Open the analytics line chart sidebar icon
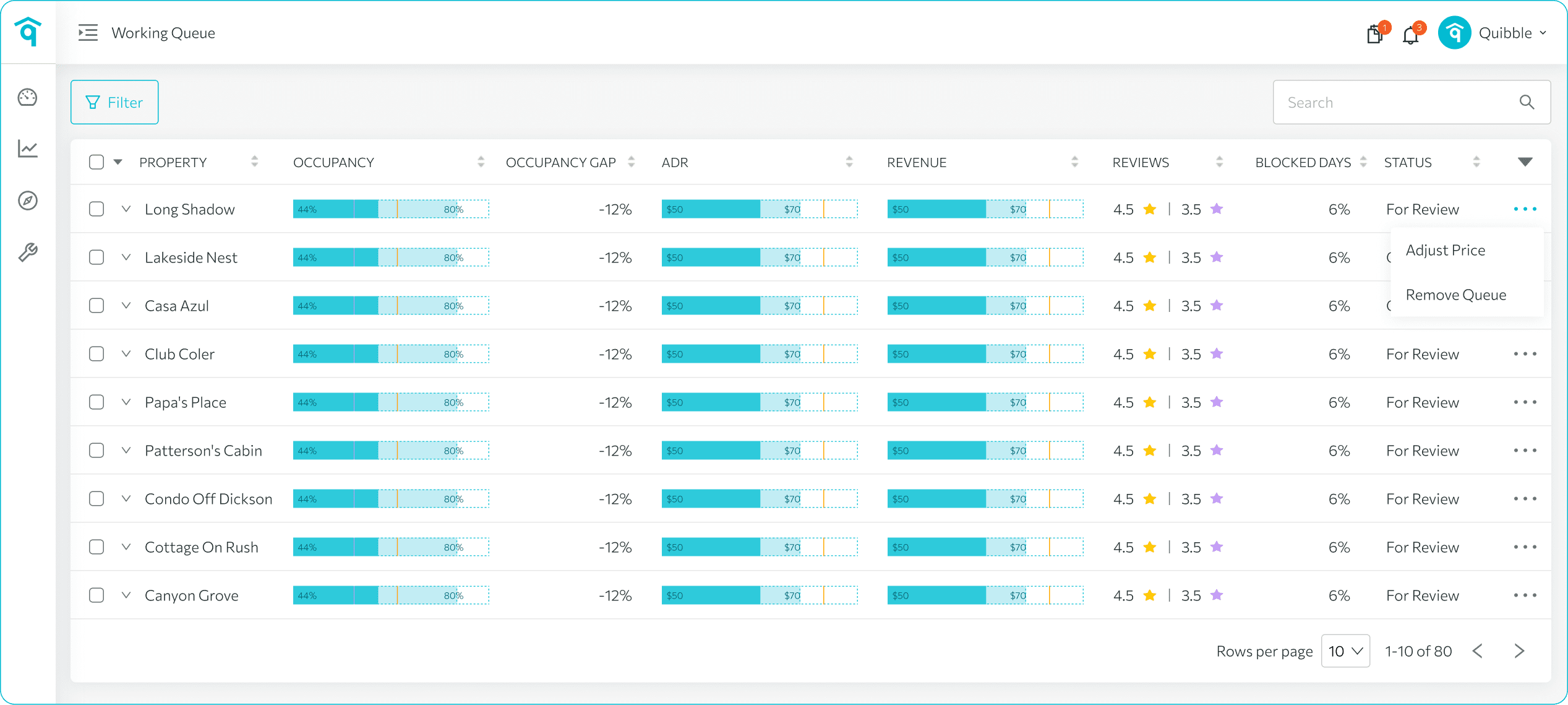The image size is (1568, 705). point(28,149)
